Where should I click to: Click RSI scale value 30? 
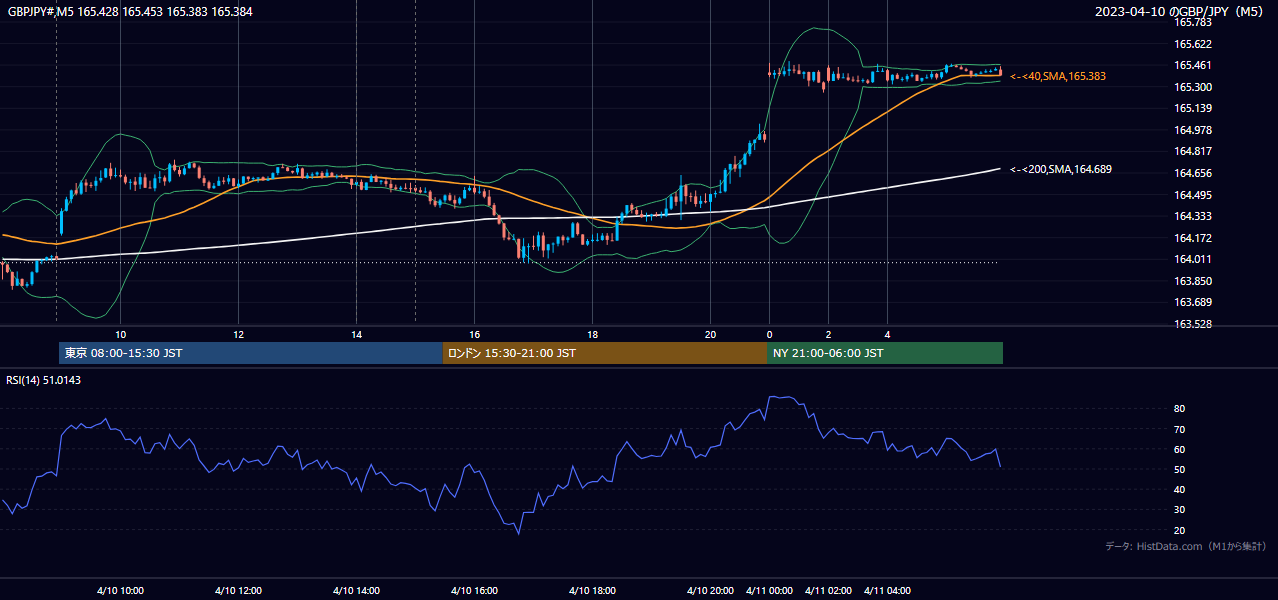click(1180, 510)
